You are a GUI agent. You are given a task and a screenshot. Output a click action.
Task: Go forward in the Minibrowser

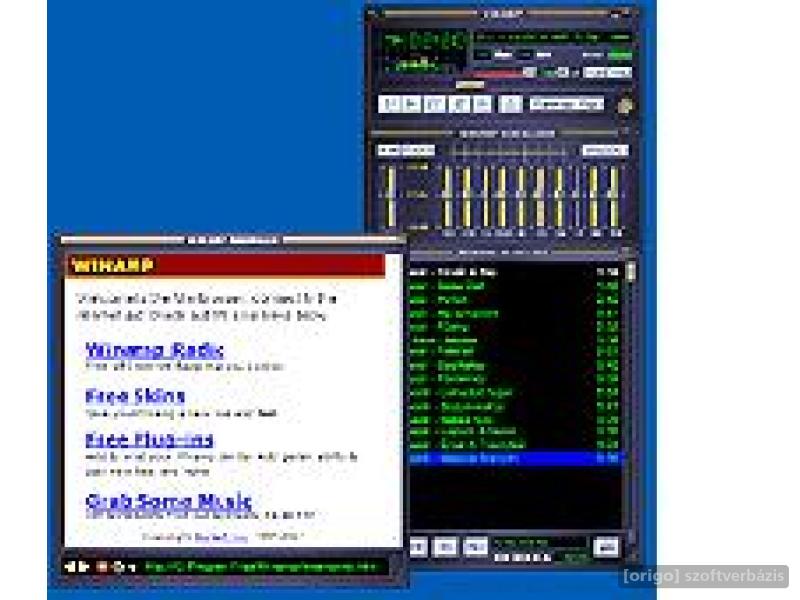(x=83, y=566)
